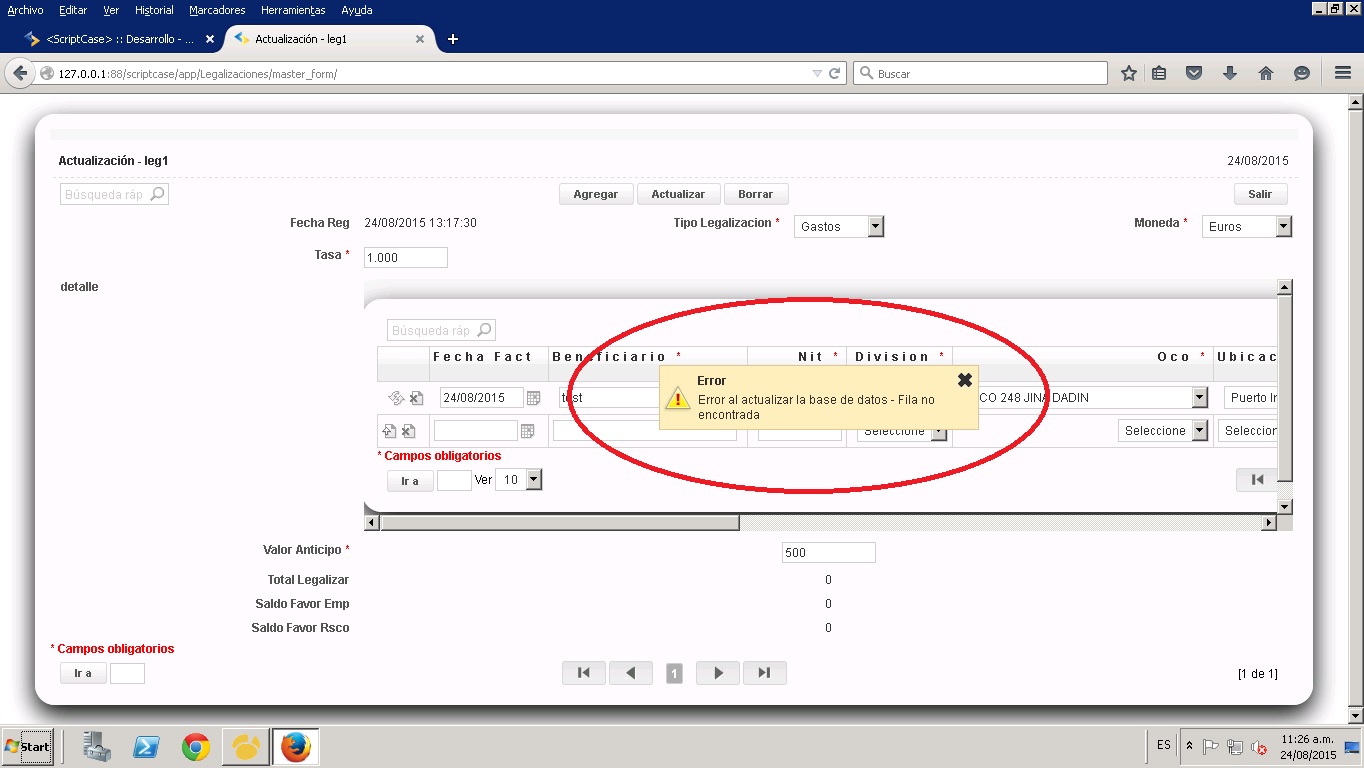Click the Windows Start button
Image resolution: width=1364 pixels, height=768 pixels.
(x=28, y=747)
